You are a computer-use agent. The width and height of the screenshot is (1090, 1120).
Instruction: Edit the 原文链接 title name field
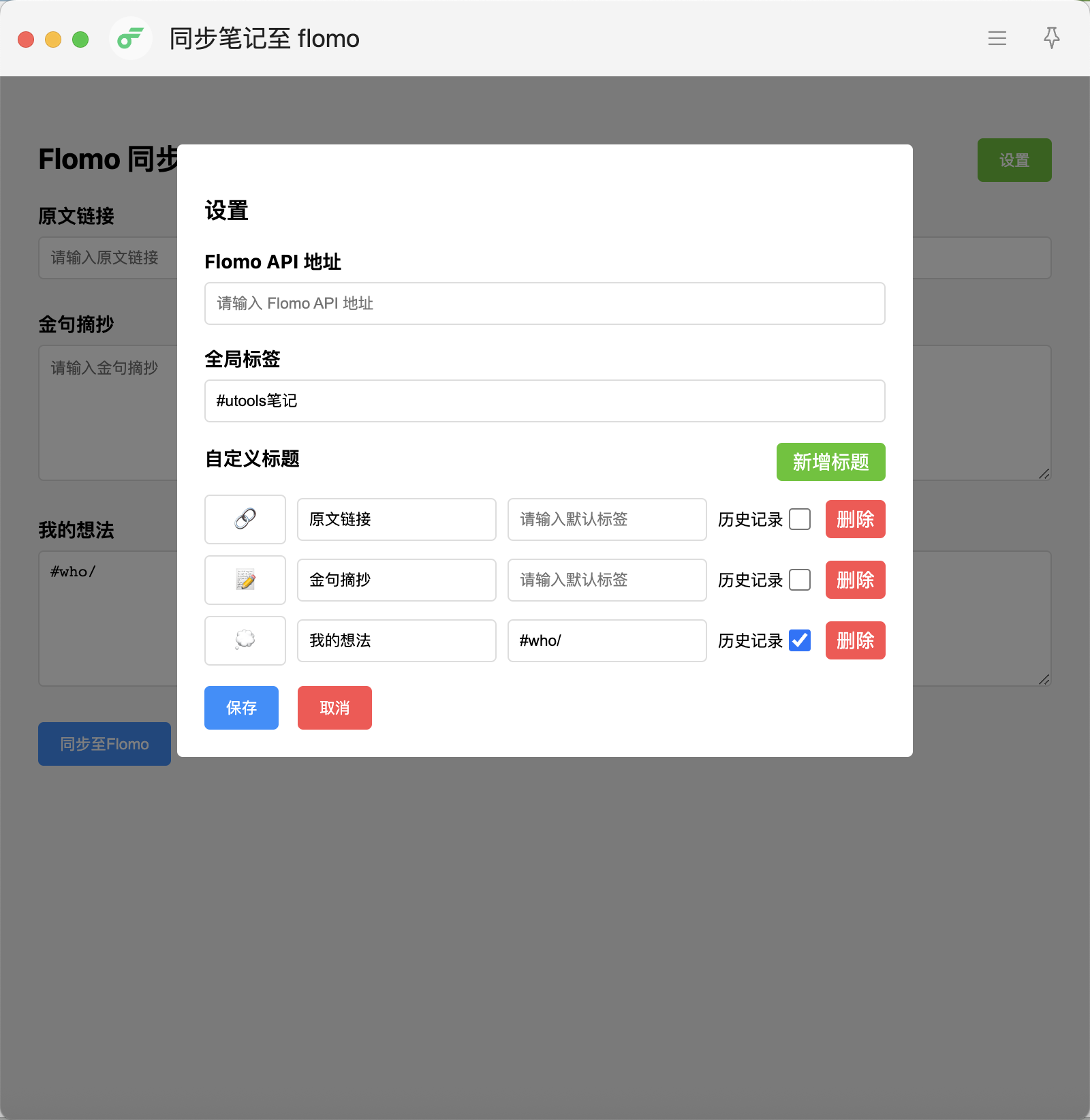pyautogui.click(x=396, y=519)
